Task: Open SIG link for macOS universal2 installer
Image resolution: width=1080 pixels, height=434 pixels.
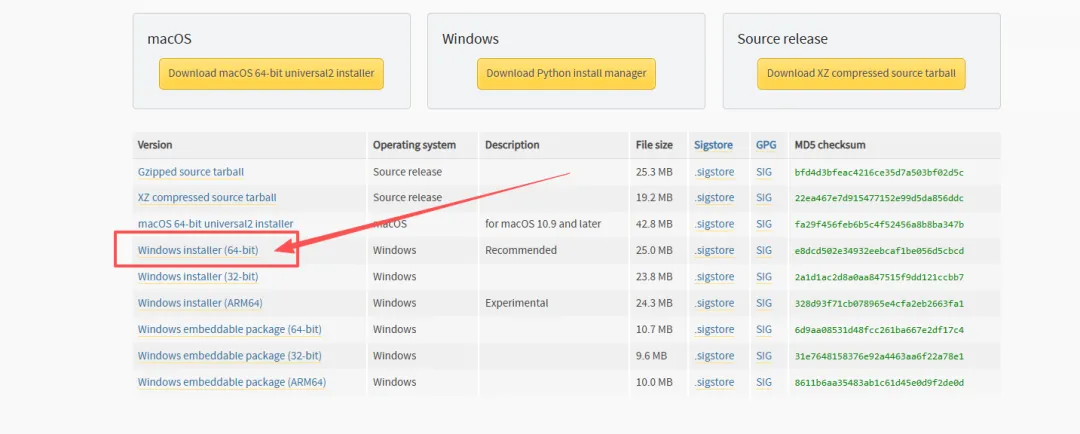Action: click(764, 224)
